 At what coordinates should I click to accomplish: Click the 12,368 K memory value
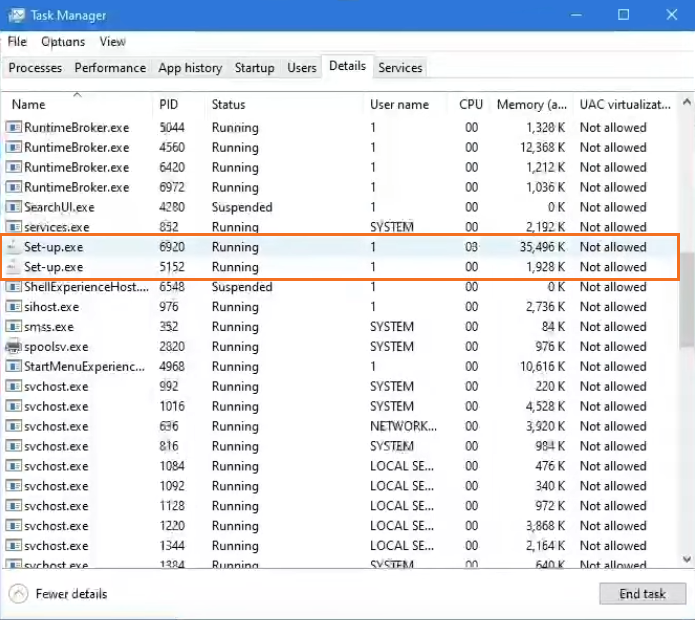click(x=543, y=148)
